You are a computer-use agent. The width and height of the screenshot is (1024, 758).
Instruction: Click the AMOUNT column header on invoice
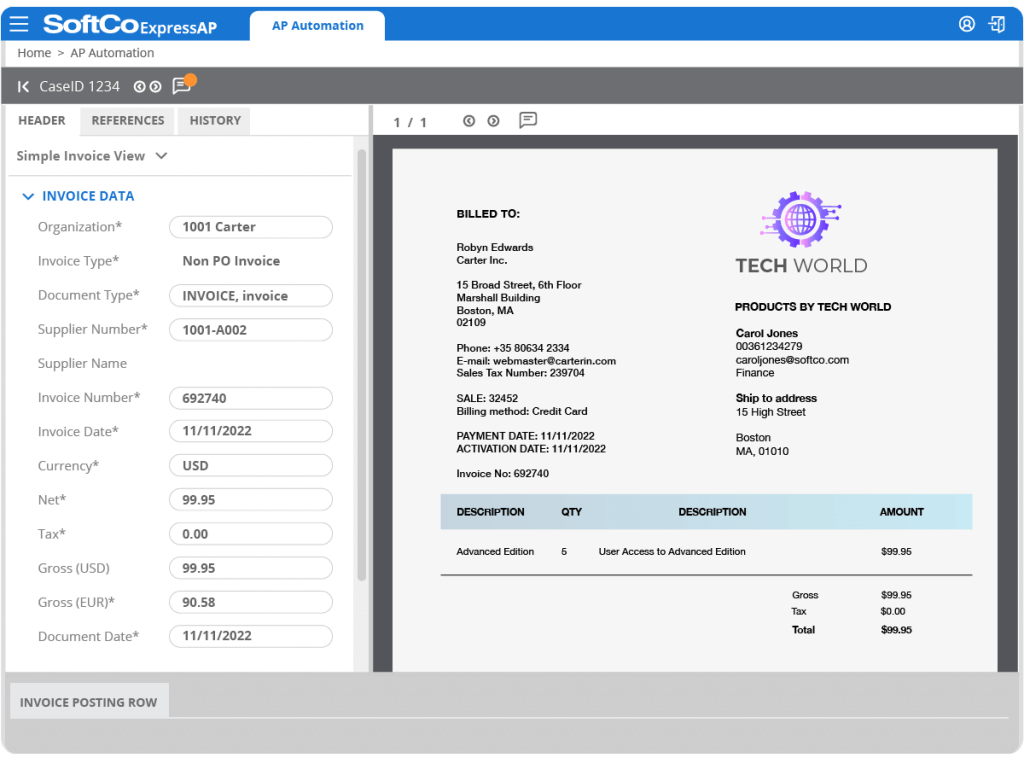coord(901,512)
